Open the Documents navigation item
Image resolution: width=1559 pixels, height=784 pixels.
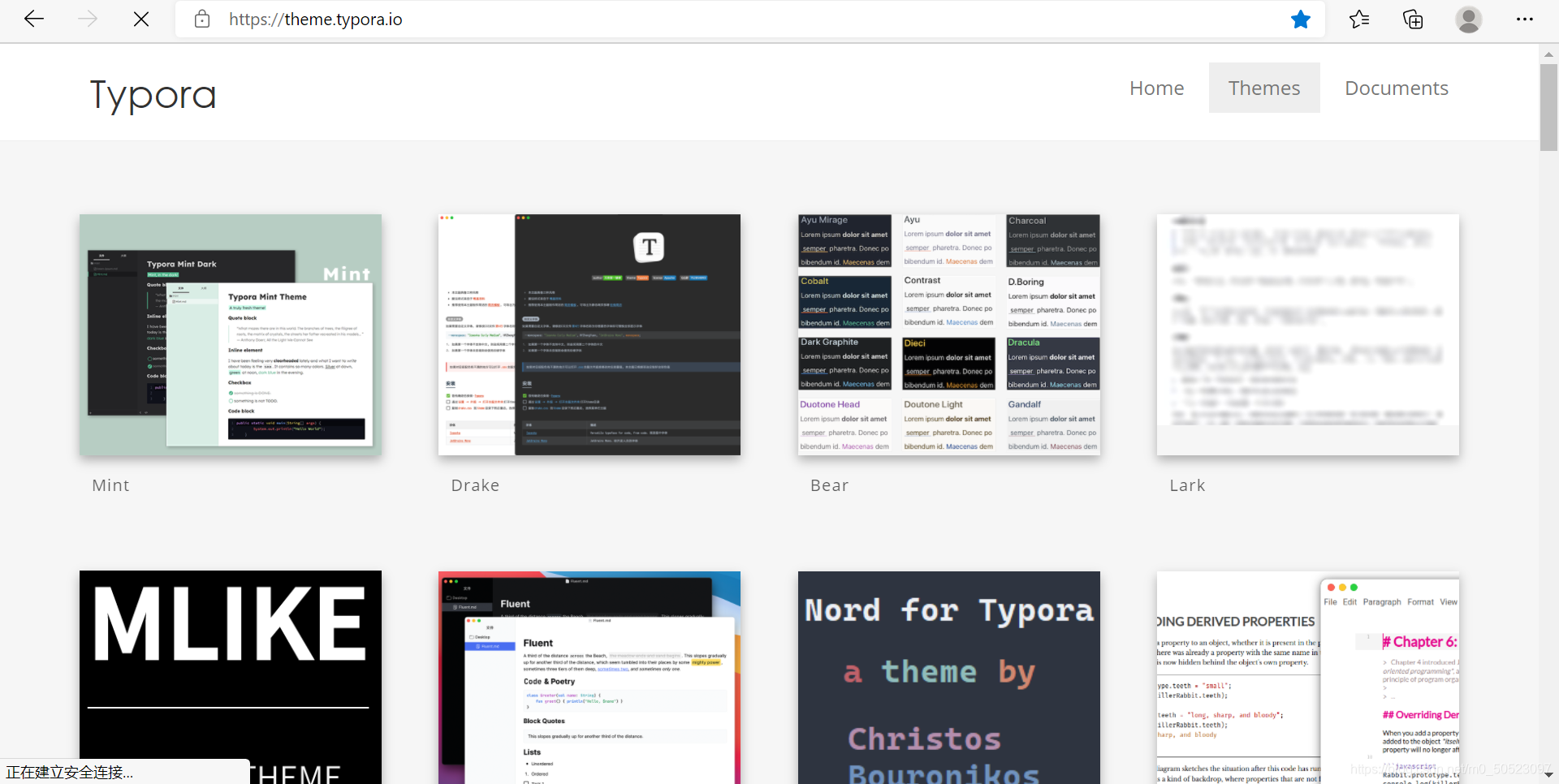tap(1397, 88)
